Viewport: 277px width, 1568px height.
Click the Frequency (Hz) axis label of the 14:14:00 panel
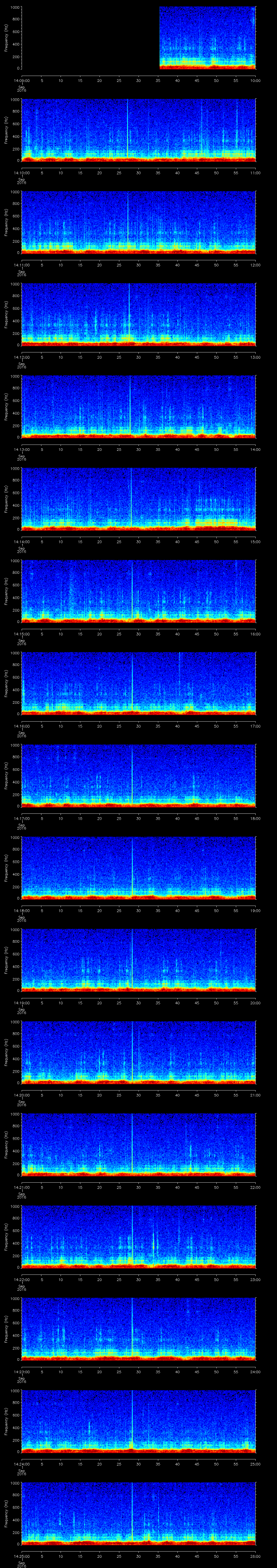(6, 499)
